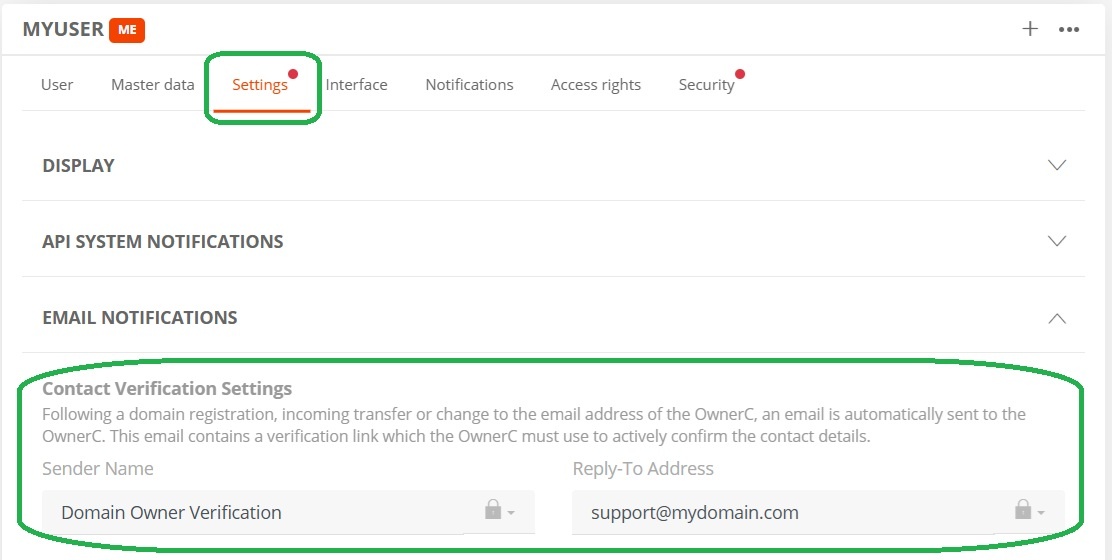Open the three-dot more options menu
Image resolution: width=1112 pixels, height=560 pixels.
1069,30
